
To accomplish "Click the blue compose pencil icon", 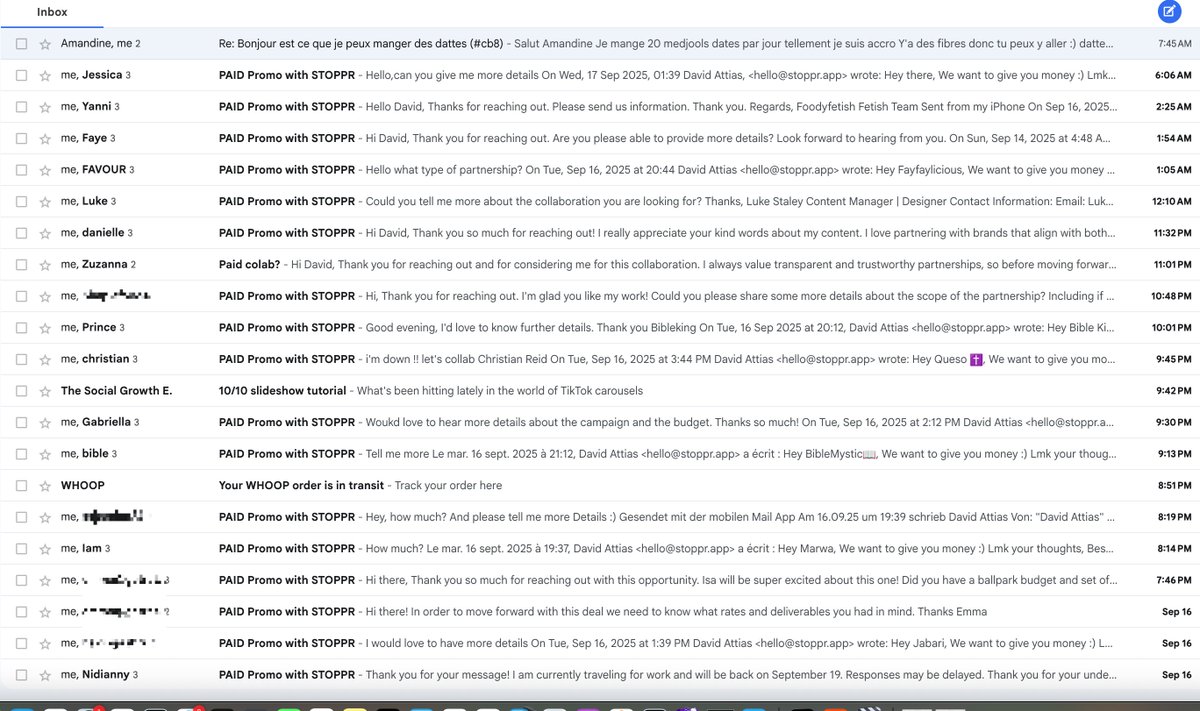I will 1168,11.
